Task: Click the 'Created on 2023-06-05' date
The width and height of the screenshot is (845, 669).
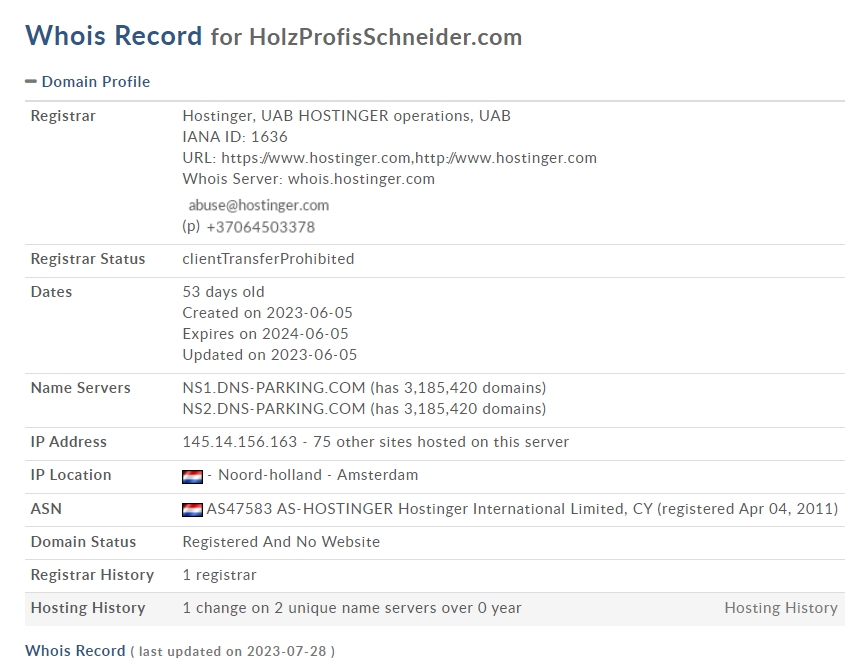Action: point(267,313)
